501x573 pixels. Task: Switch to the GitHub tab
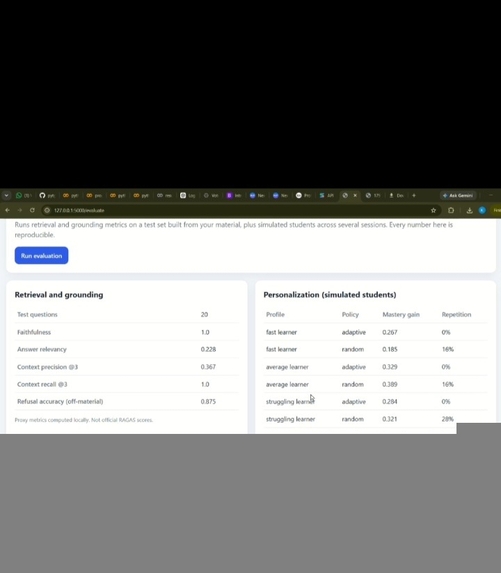[x=47, y=196]
